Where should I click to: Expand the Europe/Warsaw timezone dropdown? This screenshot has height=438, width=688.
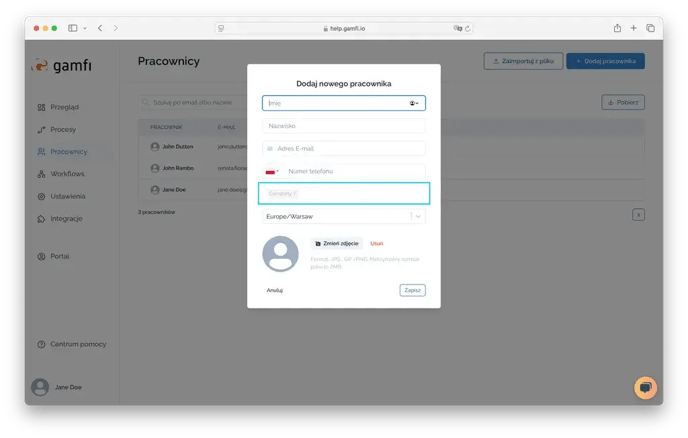point(418,216)
